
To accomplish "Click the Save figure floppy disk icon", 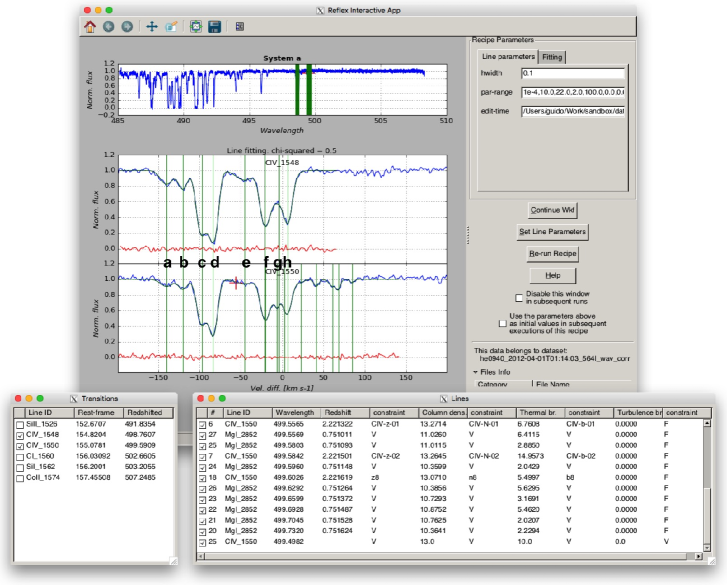I will [214, 26].
